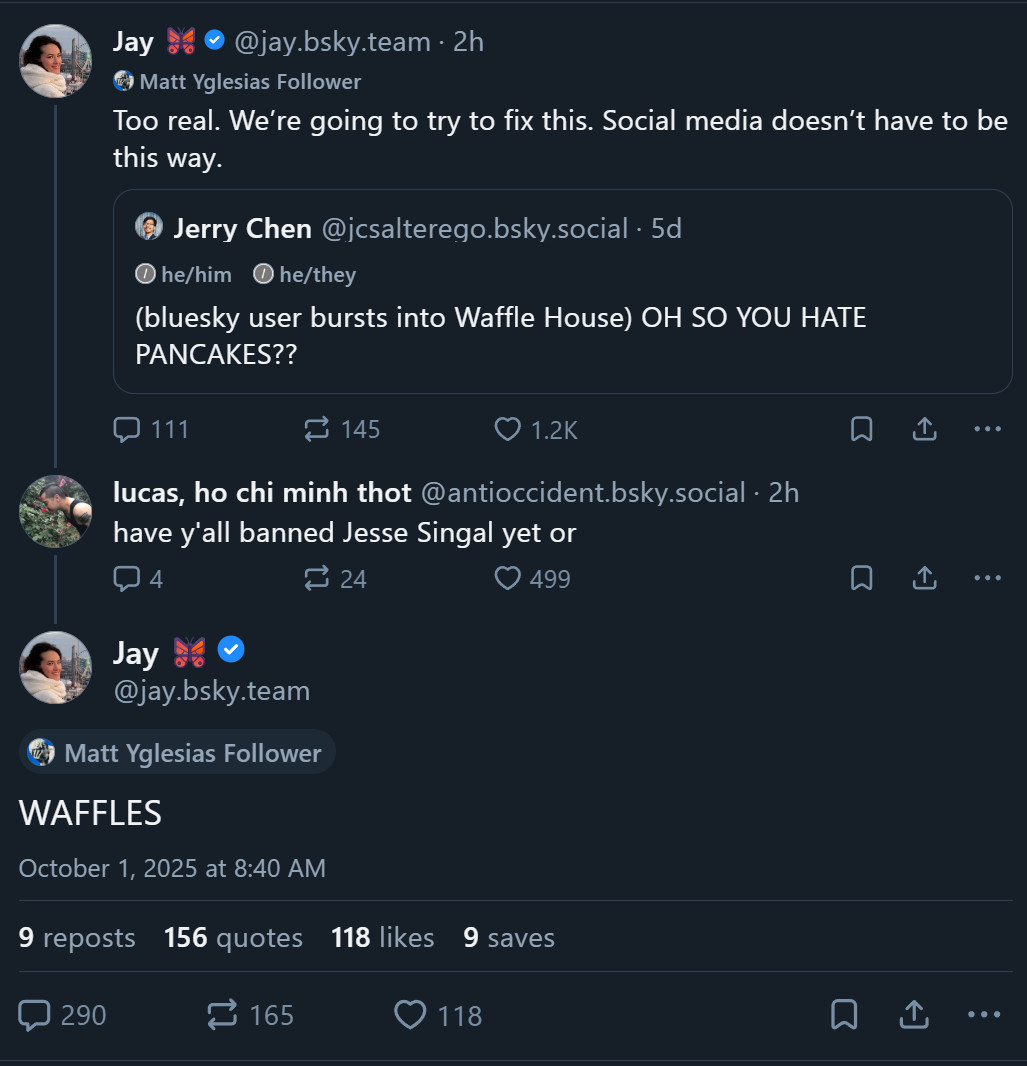Screen dimensions: 1027x1066
Task: Save the WAFFLES post with bookmark icon
Action: pos(844,1015)
